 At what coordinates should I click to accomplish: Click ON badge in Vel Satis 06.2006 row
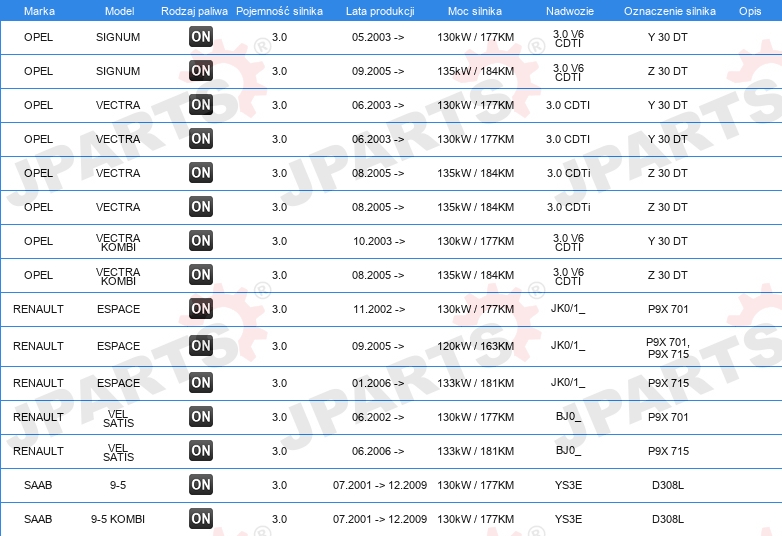coord(201,450)
